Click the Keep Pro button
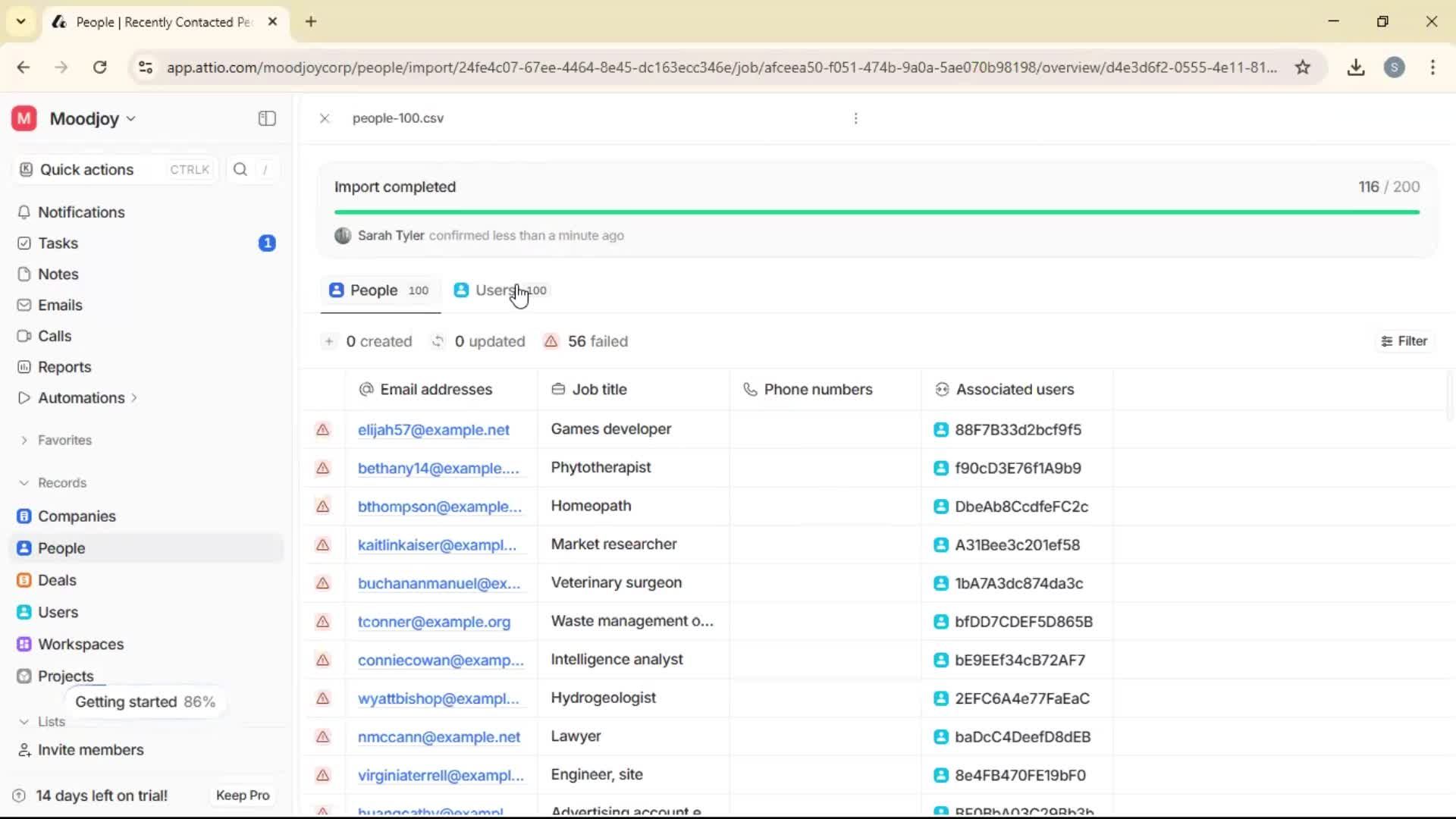This screenshot has height=819, width=1456. [x=242, y=795]
